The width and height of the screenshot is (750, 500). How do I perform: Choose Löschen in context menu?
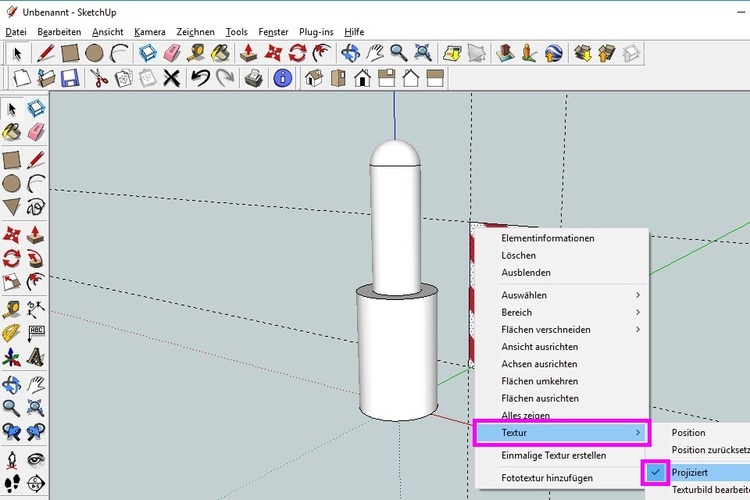click(518, 256)
